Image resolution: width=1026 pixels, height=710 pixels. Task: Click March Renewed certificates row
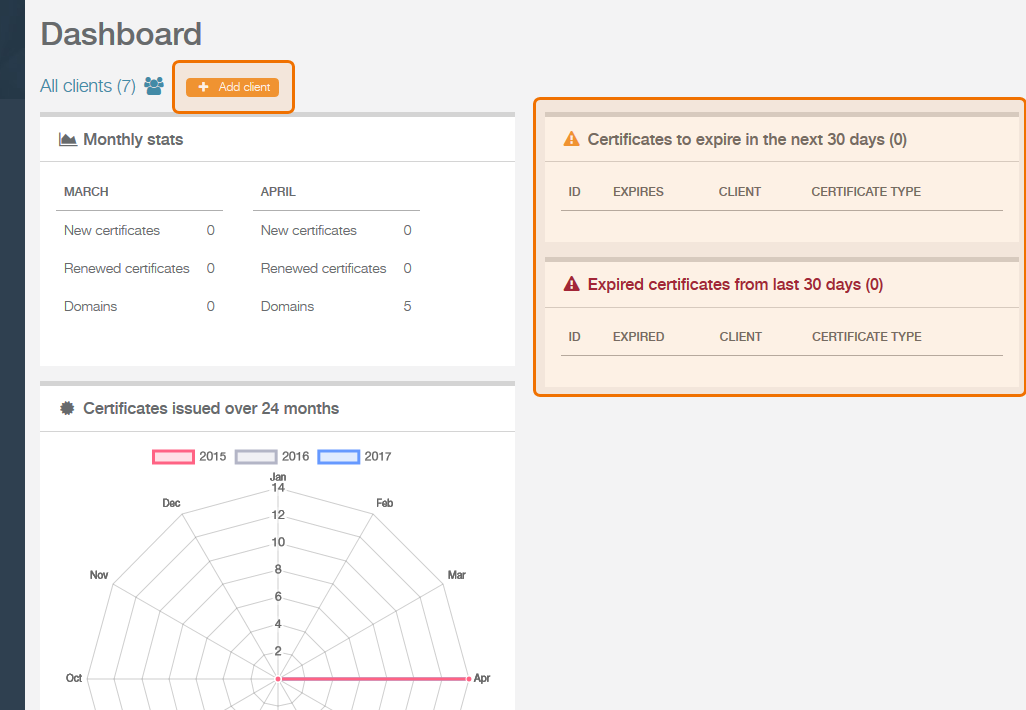coord(139,268)
